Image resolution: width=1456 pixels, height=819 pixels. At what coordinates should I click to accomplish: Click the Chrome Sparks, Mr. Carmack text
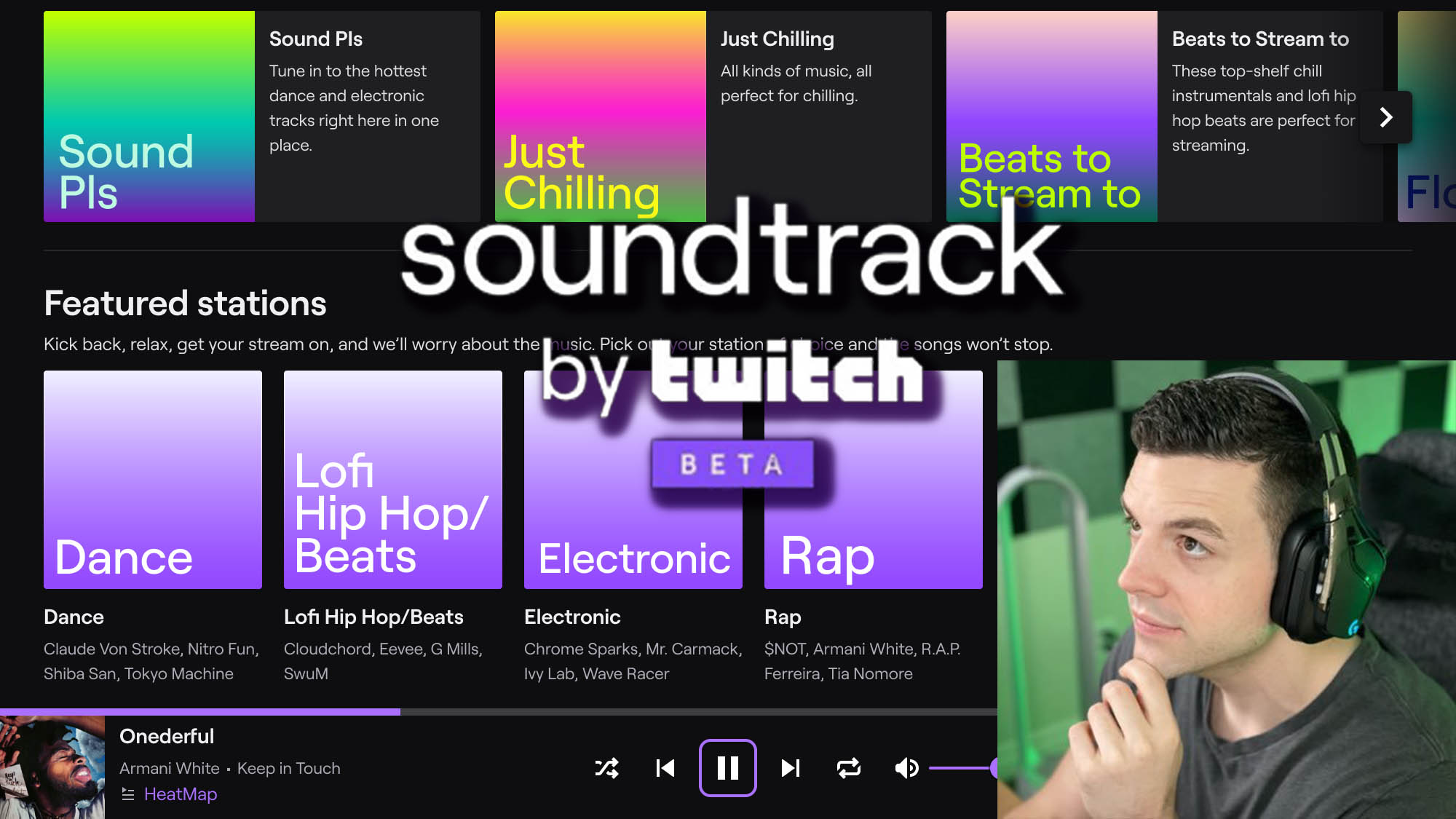(x=633, y=661)
